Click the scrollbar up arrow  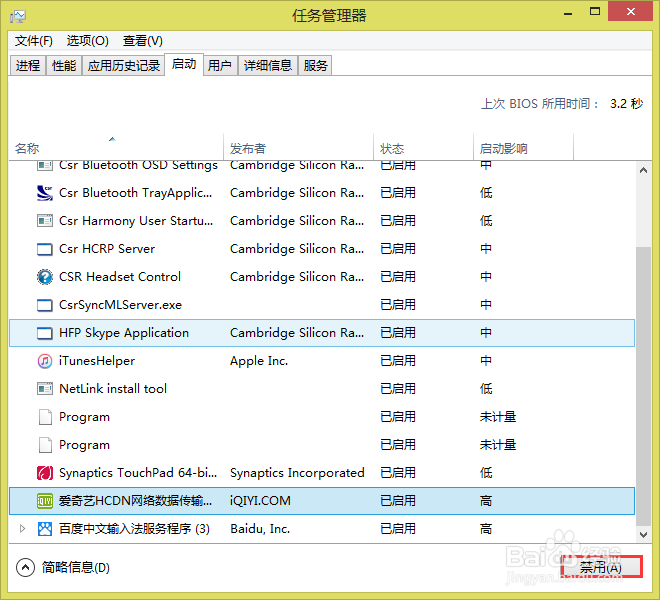click(643, 171)
